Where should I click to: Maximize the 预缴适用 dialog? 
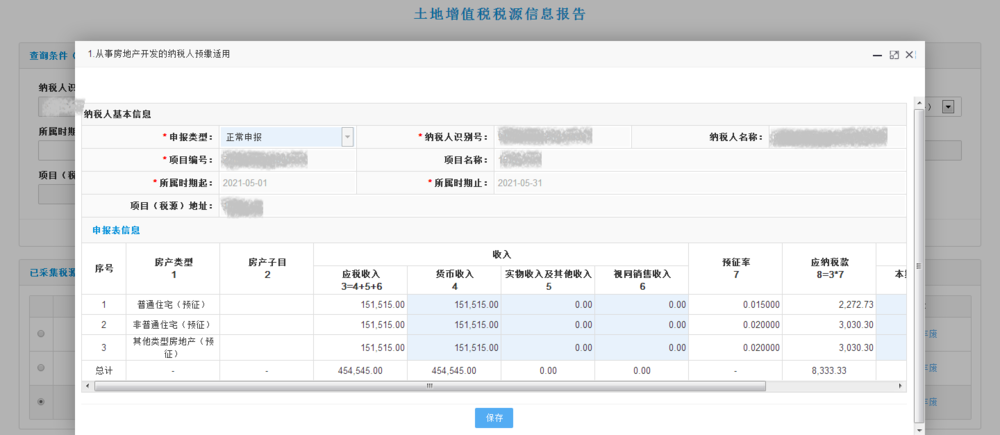(x=894, y=55)
